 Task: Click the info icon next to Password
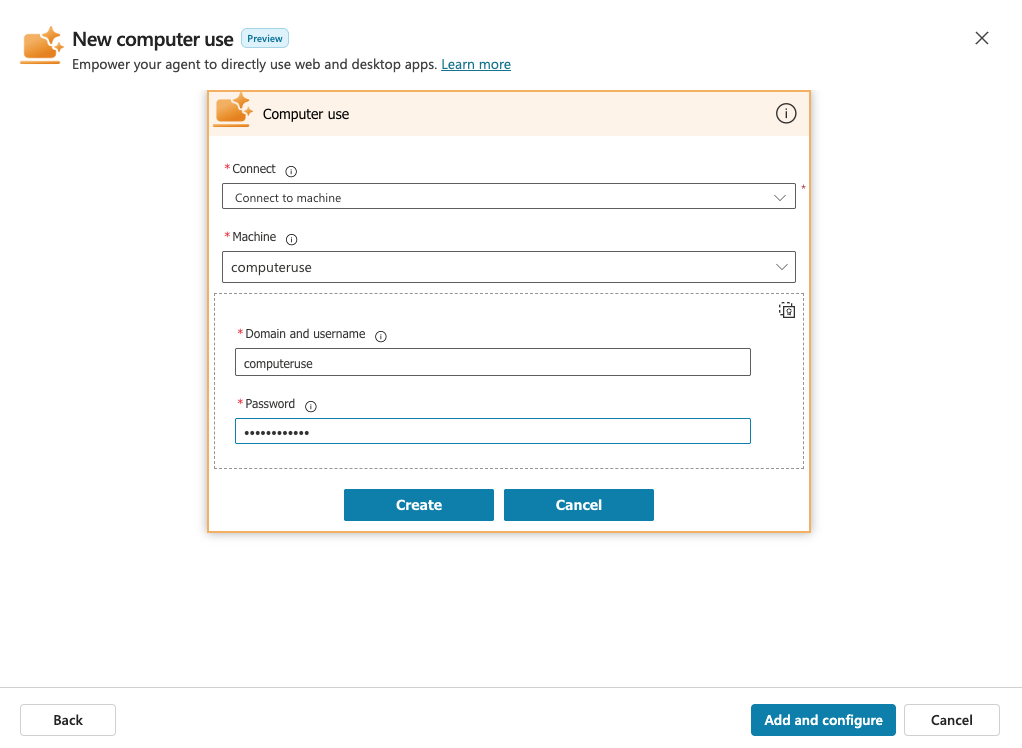[x=310, y=407]
